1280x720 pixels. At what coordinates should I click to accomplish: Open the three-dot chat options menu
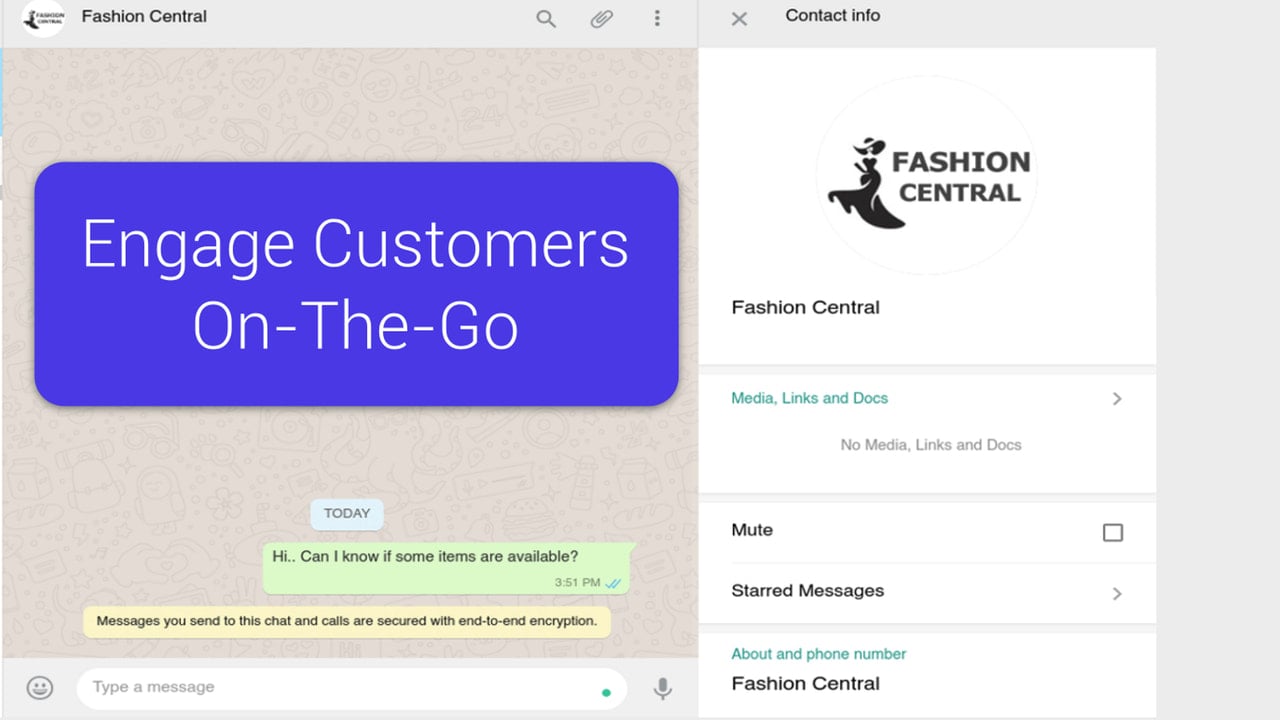click(x=657, y=18)
